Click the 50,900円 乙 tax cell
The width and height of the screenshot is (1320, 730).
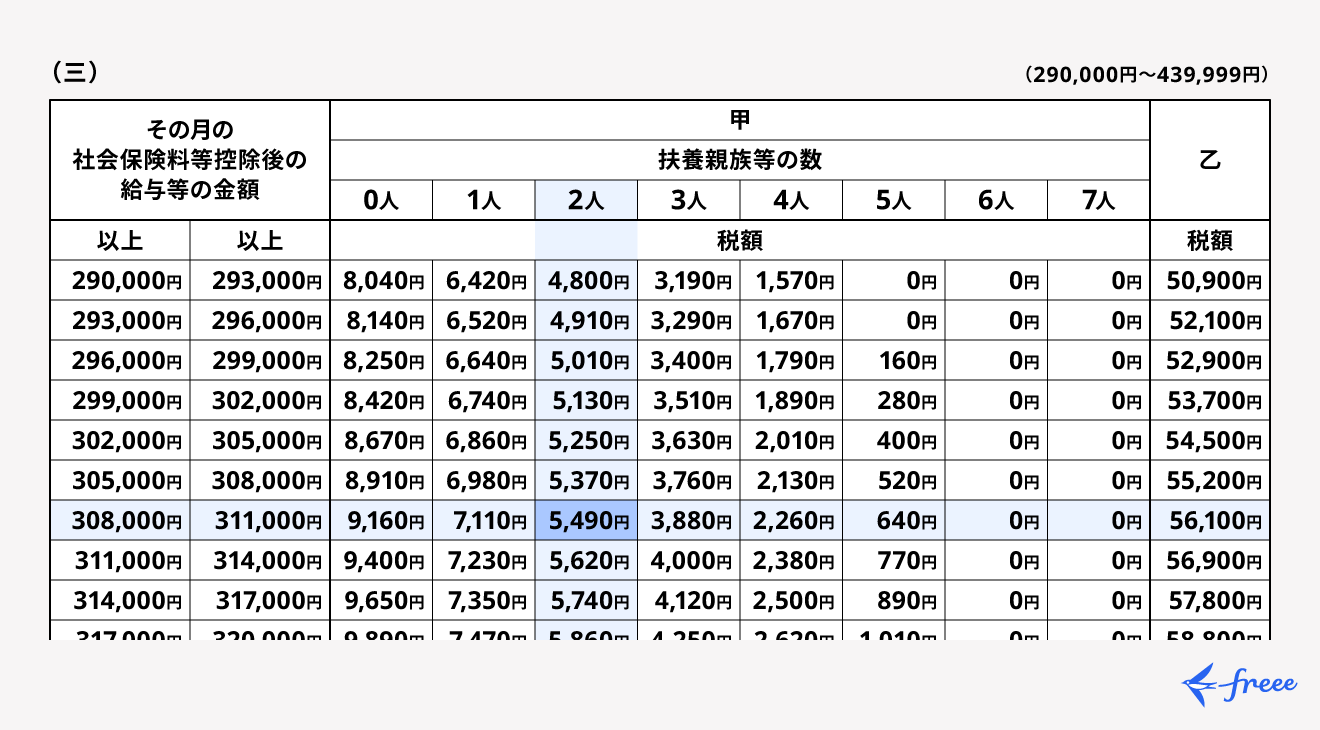click(x=1210, y=280)
